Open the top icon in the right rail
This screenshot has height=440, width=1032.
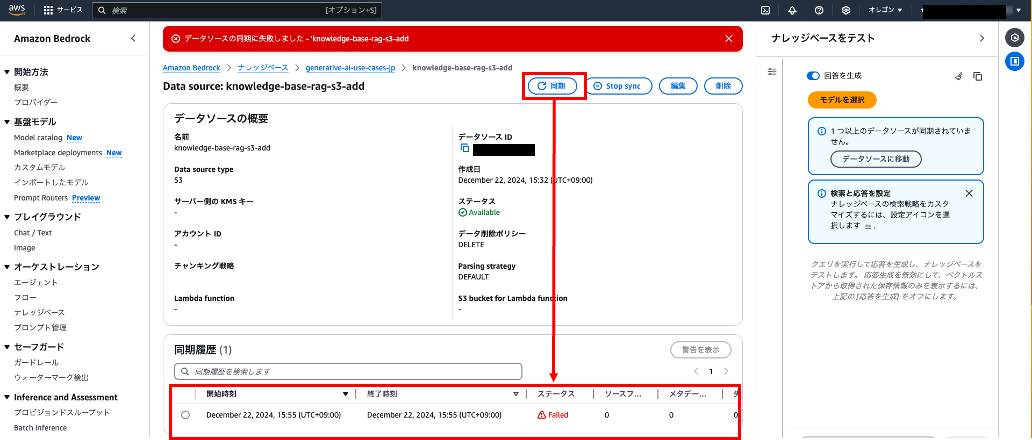tap(1014, 37)
